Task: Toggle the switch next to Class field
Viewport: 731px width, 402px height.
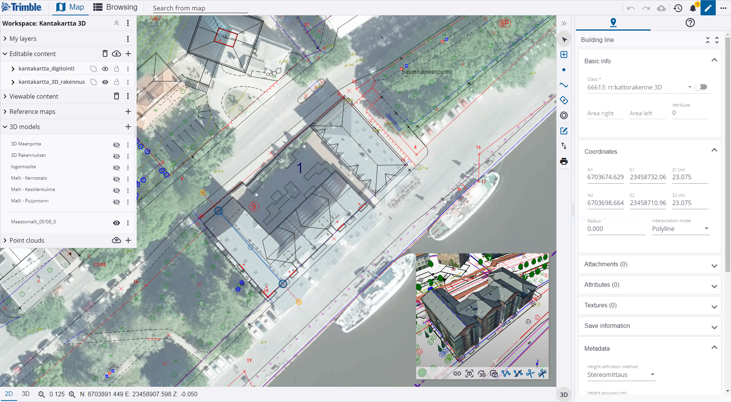Action: pyautogui.click(x=701, y=87)
